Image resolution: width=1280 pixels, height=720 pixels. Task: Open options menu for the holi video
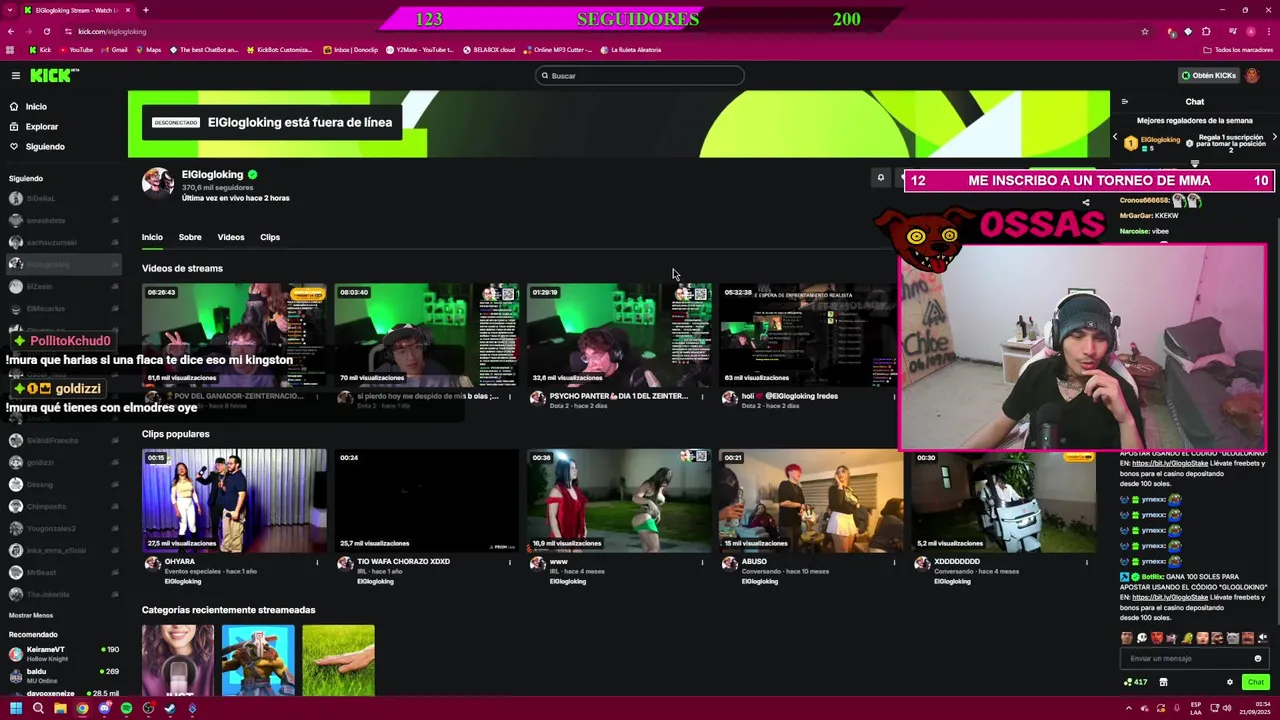click(894, 397)
